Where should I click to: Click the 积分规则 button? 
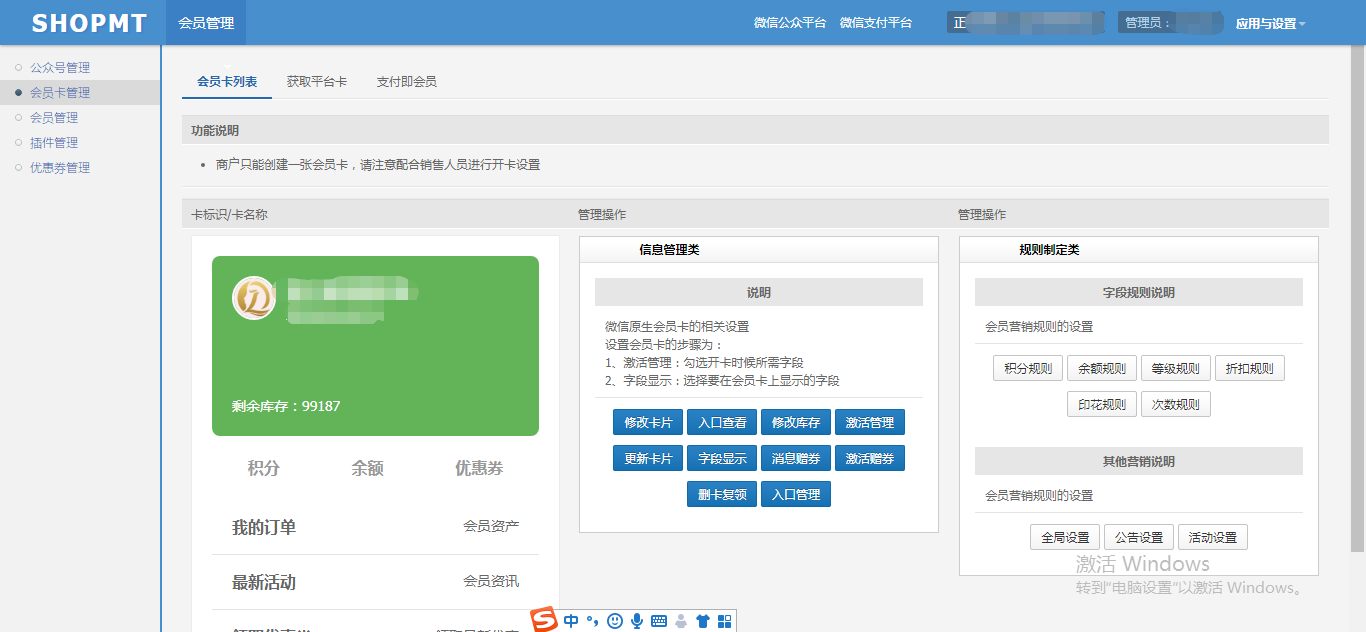click(x=1028, y=369)
